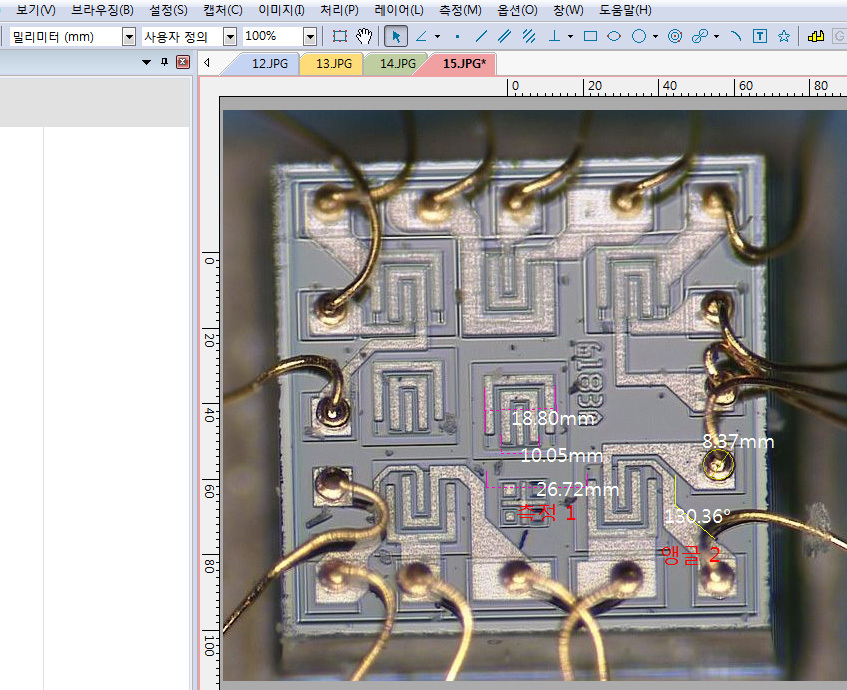Image resolution: width=847 pixels, height=690 pixels.
Task: Select the star marker tool
Action: [x=784, y=36]
